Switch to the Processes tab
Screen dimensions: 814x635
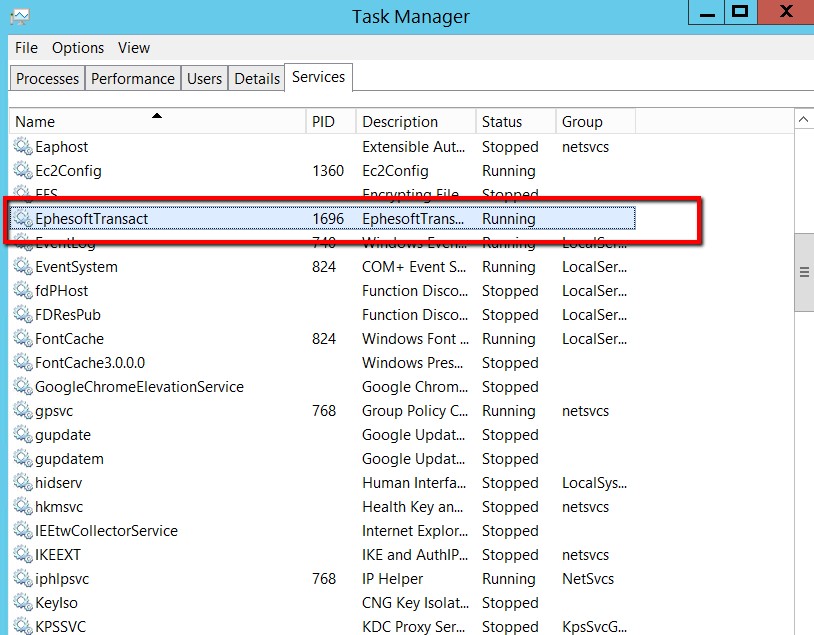[x=47, y=78]
